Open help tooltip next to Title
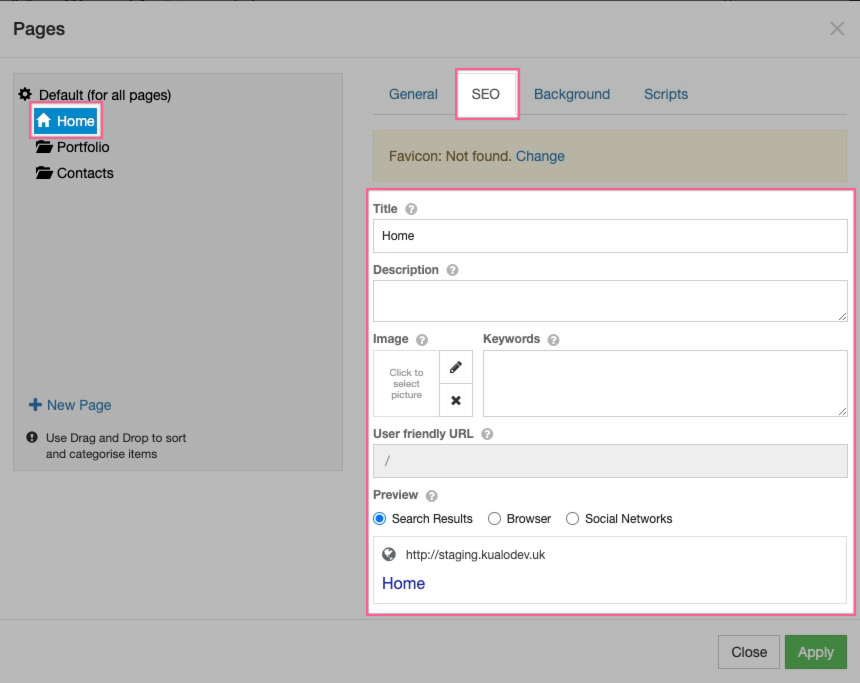The image size is (860, 683). [411, 209]
